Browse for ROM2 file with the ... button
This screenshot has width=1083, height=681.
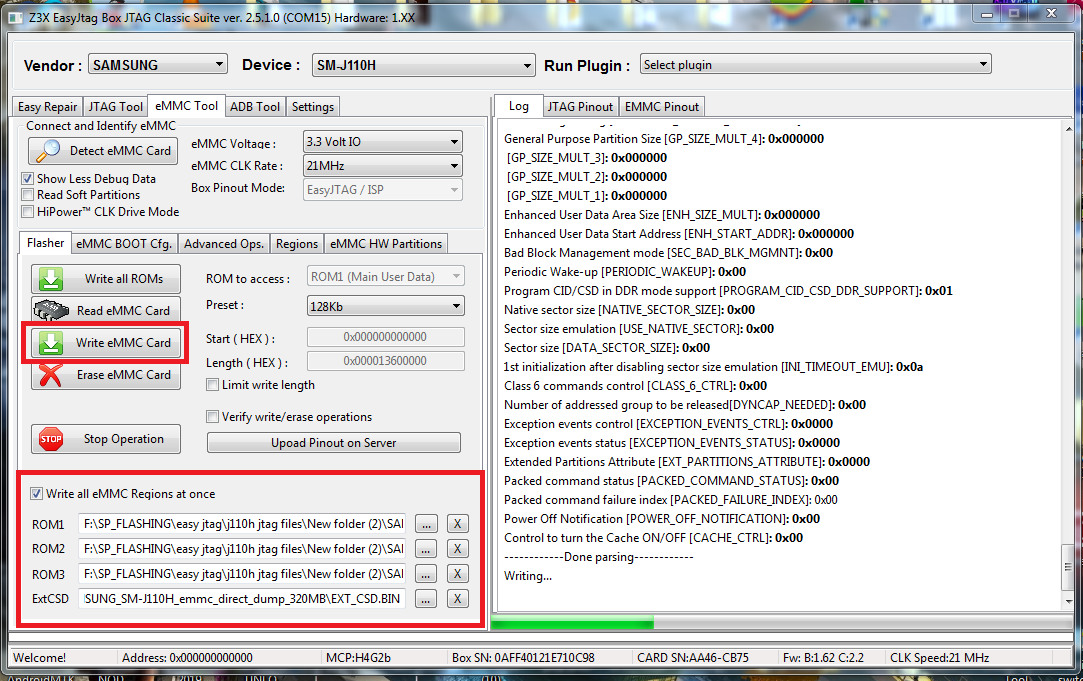coord(426,549)
